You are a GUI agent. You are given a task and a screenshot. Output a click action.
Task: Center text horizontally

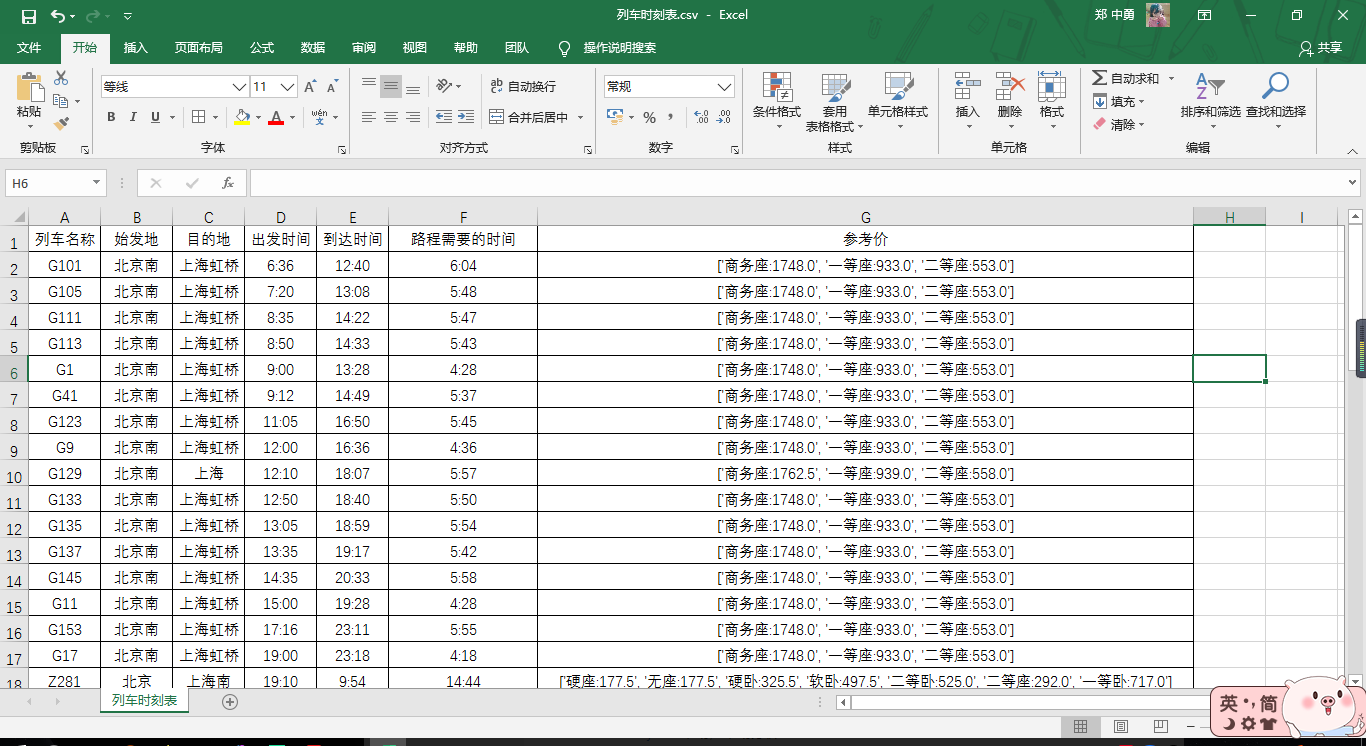coord(391,117)
